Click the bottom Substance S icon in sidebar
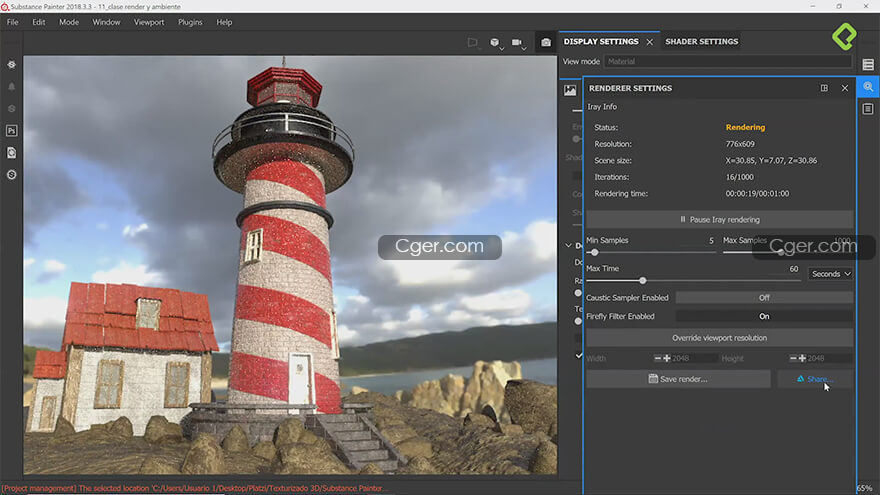 tap(11, 175)
